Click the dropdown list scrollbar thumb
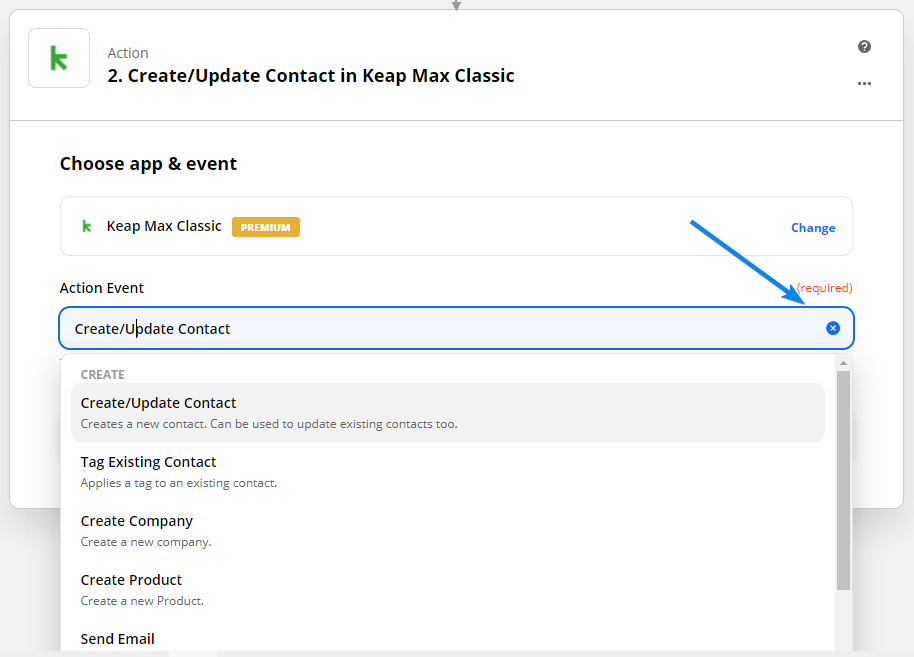Image resolution: width=914 pixels, height=657 pixels. [x=843, y=480]
